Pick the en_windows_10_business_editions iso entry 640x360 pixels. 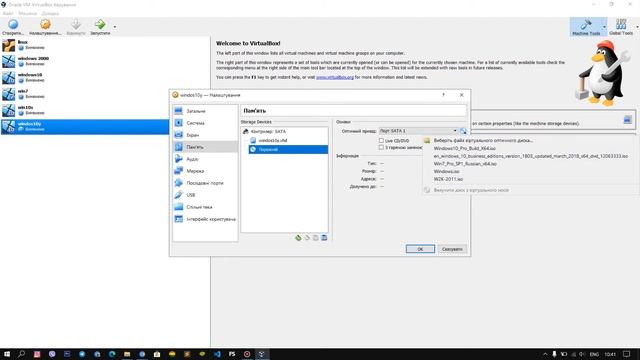tap(531, 156)
